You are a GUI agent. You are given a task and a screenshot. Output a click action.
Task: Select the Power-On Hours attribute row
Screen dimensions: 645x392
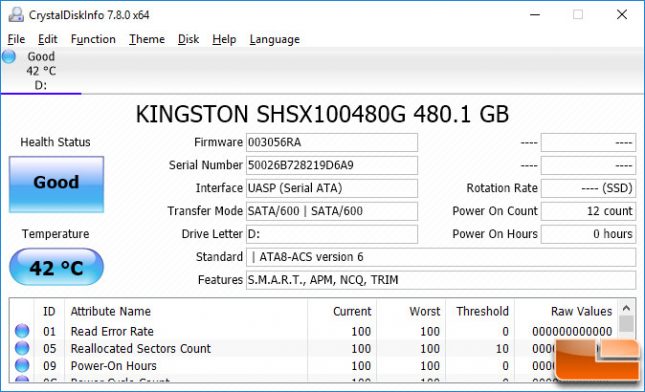tap(313, 366)
